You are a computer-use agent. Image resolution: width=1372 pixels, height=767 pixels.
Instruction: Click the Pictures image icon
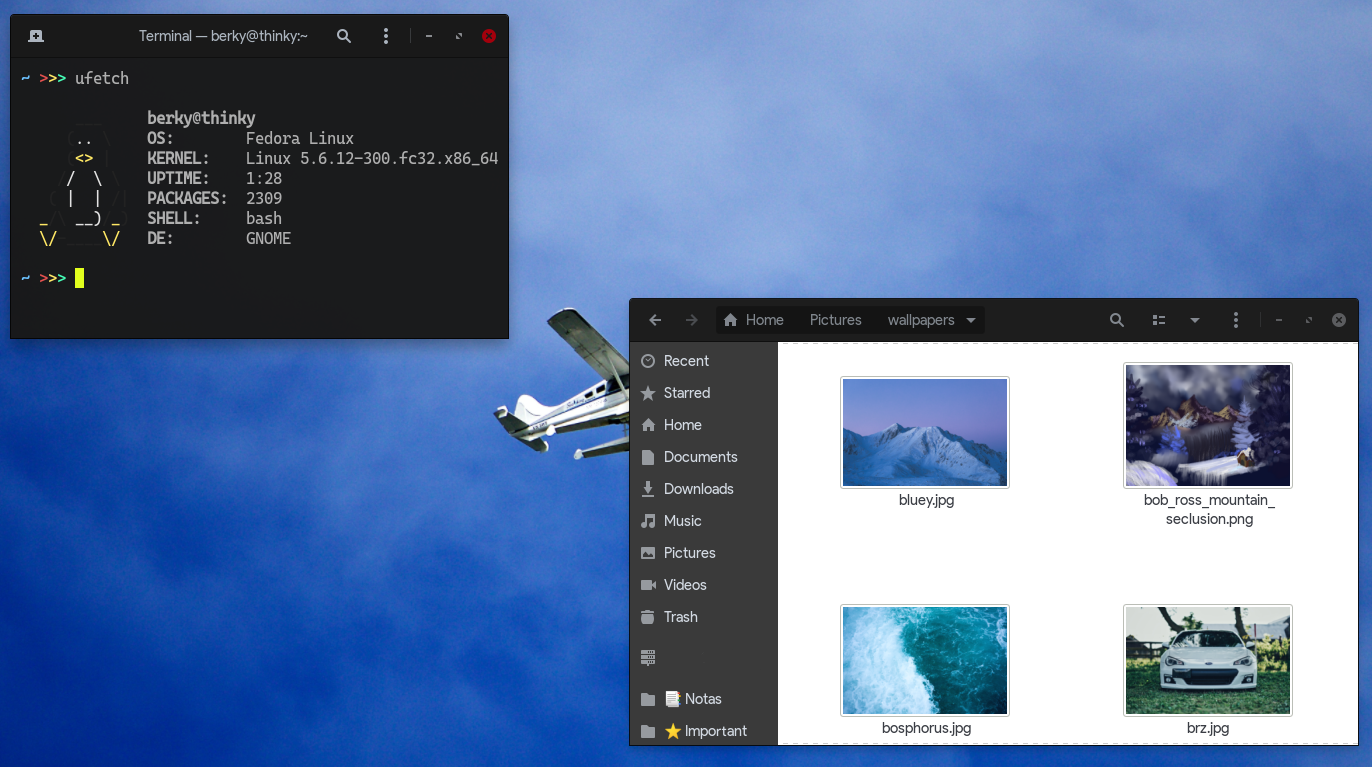pos(648,553)
